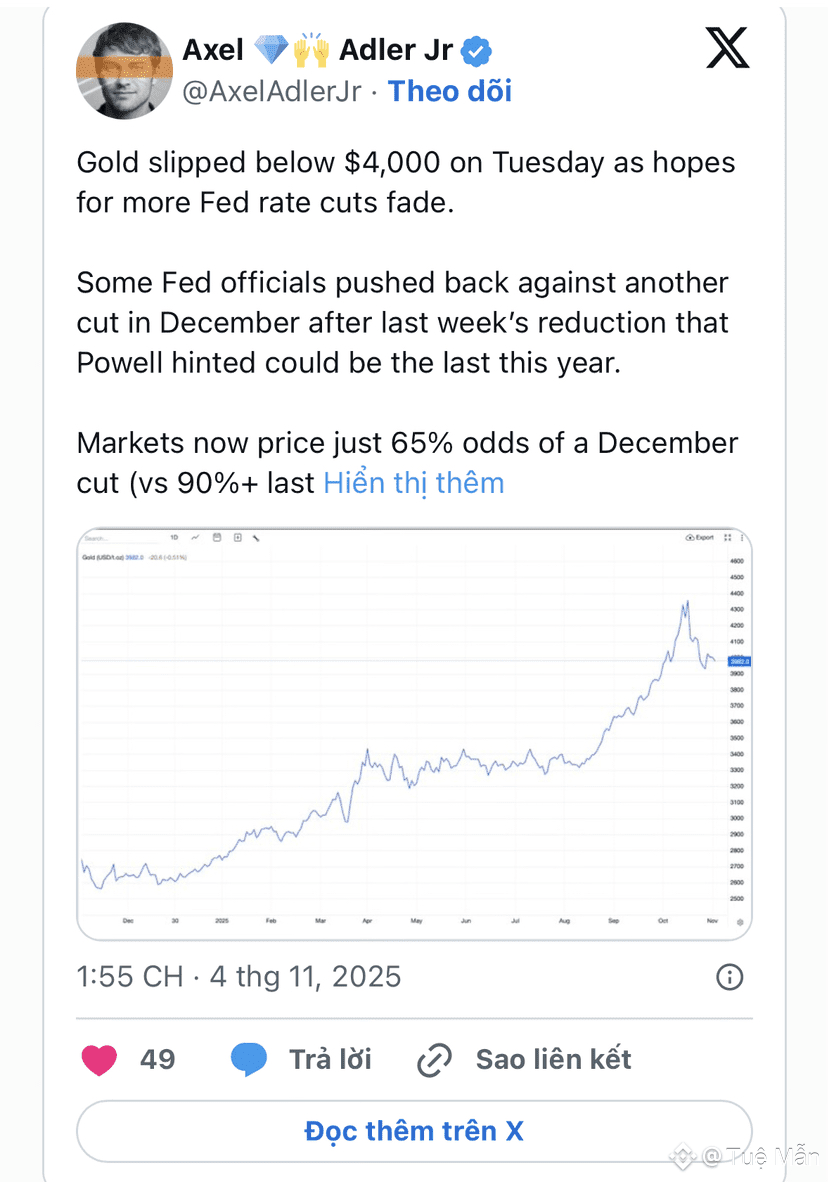
Task: Expand the post with Hiển thị thêm
Action: pos(413,483)
